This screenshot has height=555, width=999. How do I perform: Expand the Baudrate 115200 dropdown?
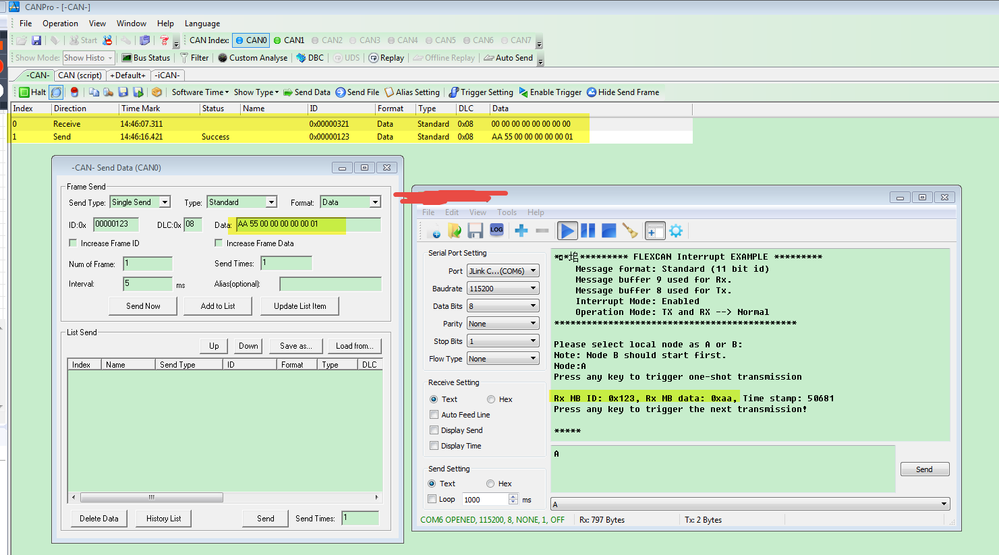[505, 288]
